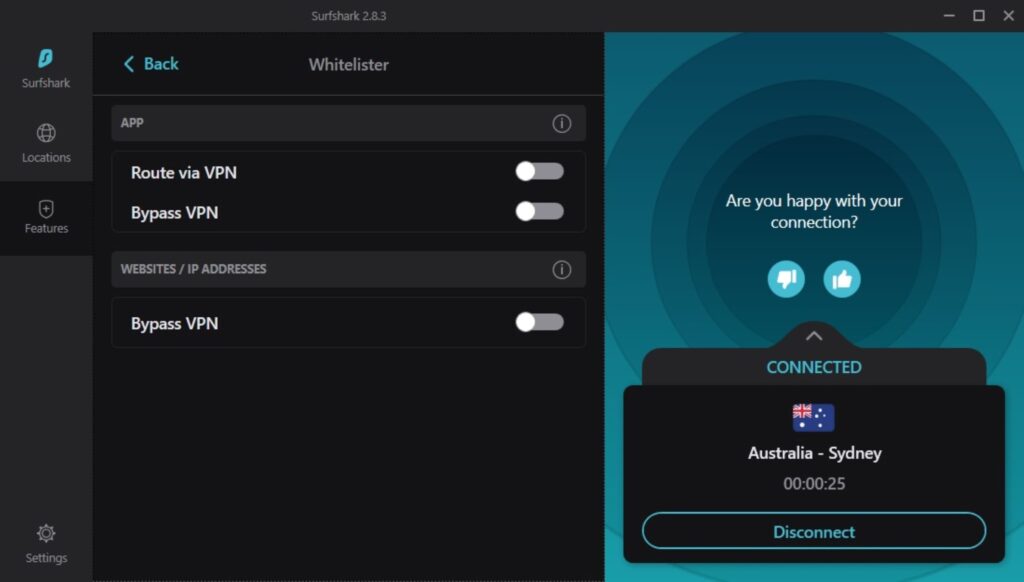This screenshot has height=582, width=1024.
Task: Click the Australia - Sydney location name
Action: pos(814,453)
